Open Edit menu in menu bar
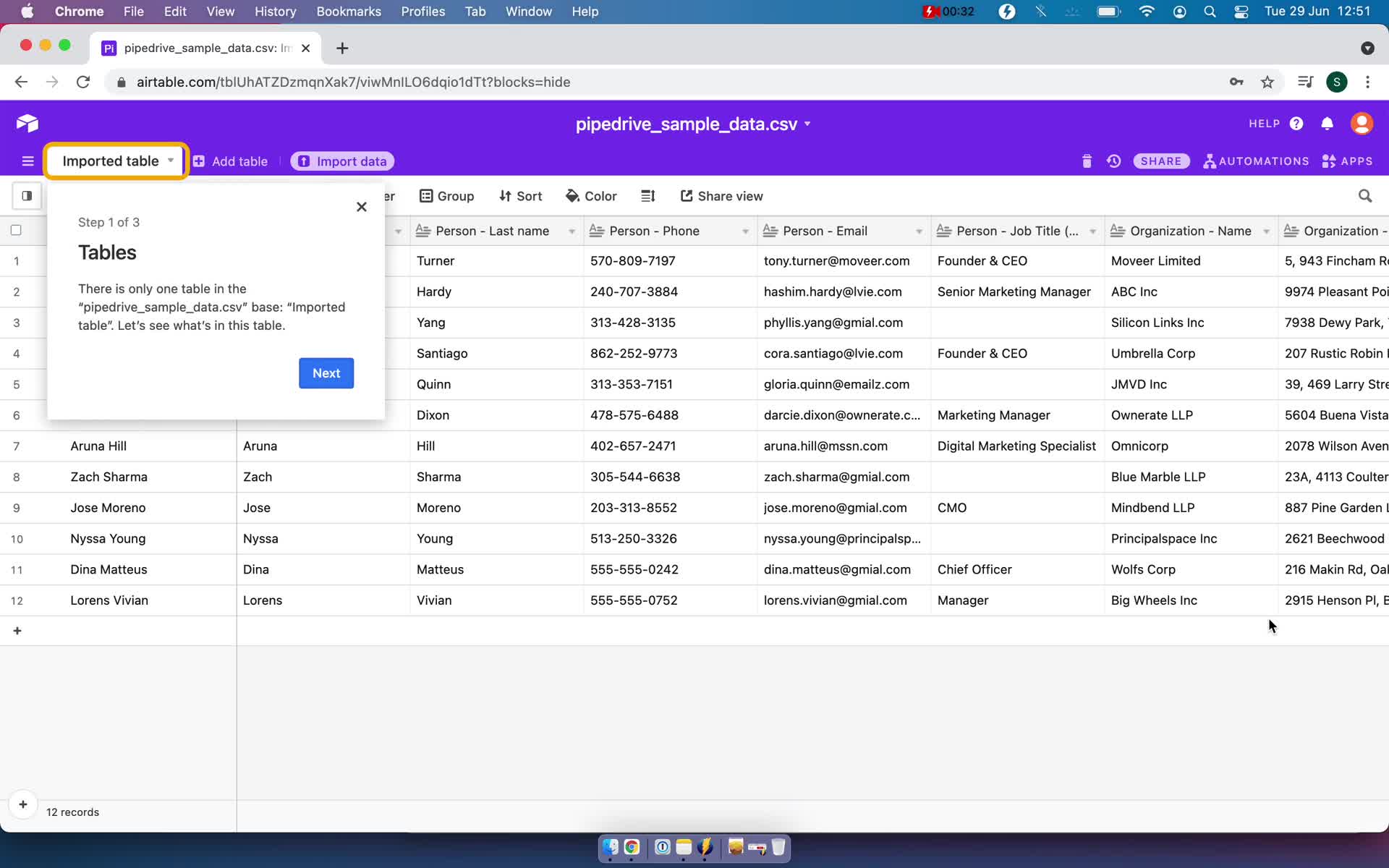1389x868 pixels. [x=175, y=12]
